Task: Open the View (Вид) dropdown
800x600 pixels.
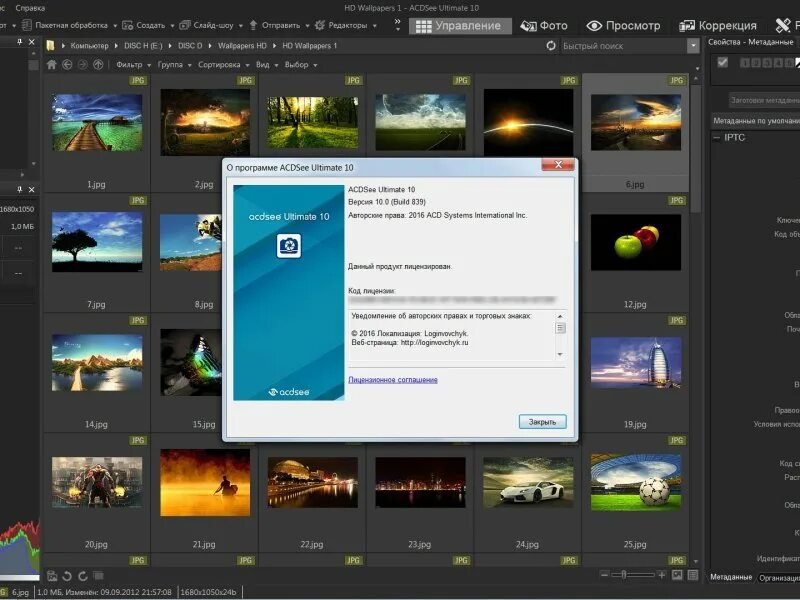Action: [267, 65]
